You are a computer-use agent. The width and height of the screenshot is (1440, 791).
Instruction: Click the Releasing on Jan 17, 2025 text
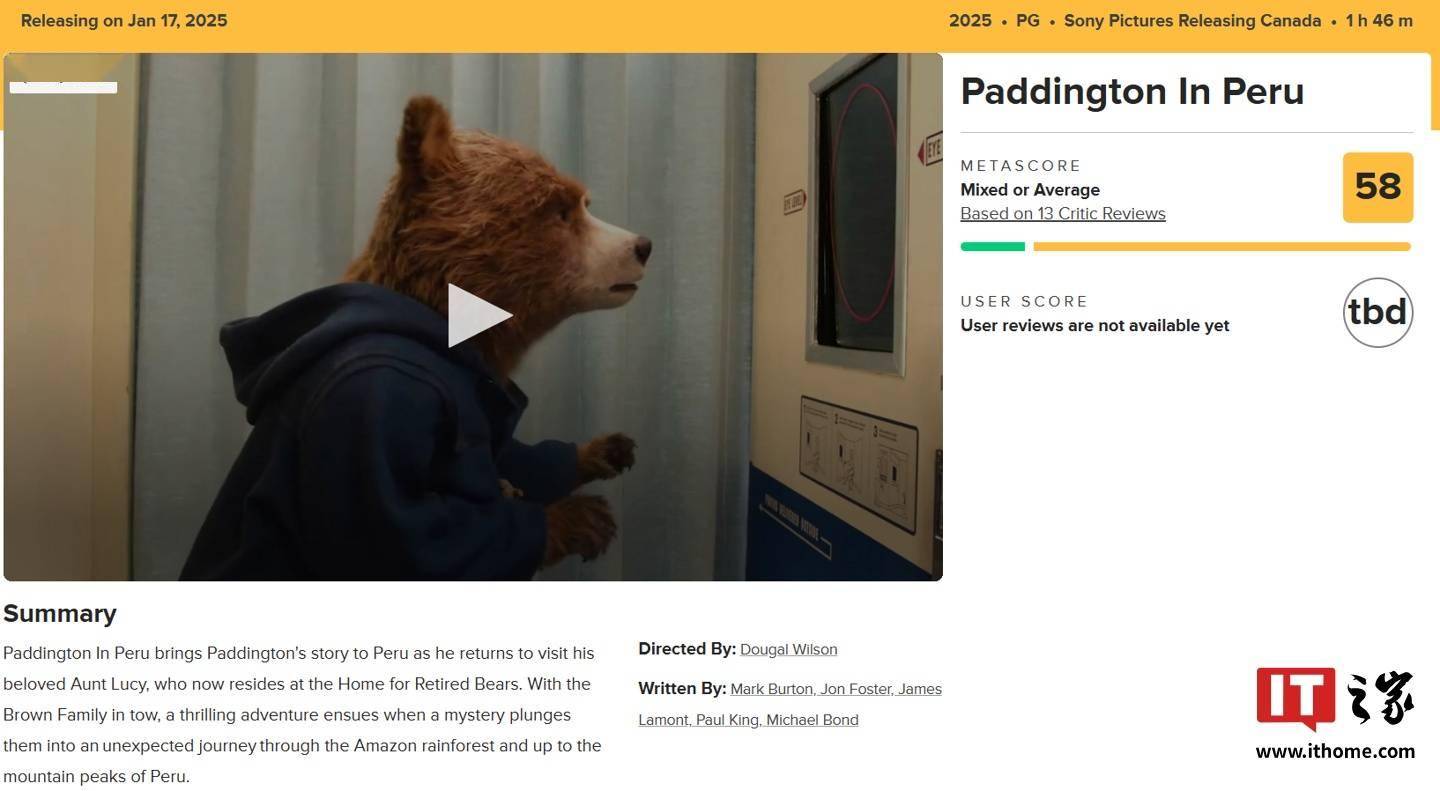click(x=124, y=21)
